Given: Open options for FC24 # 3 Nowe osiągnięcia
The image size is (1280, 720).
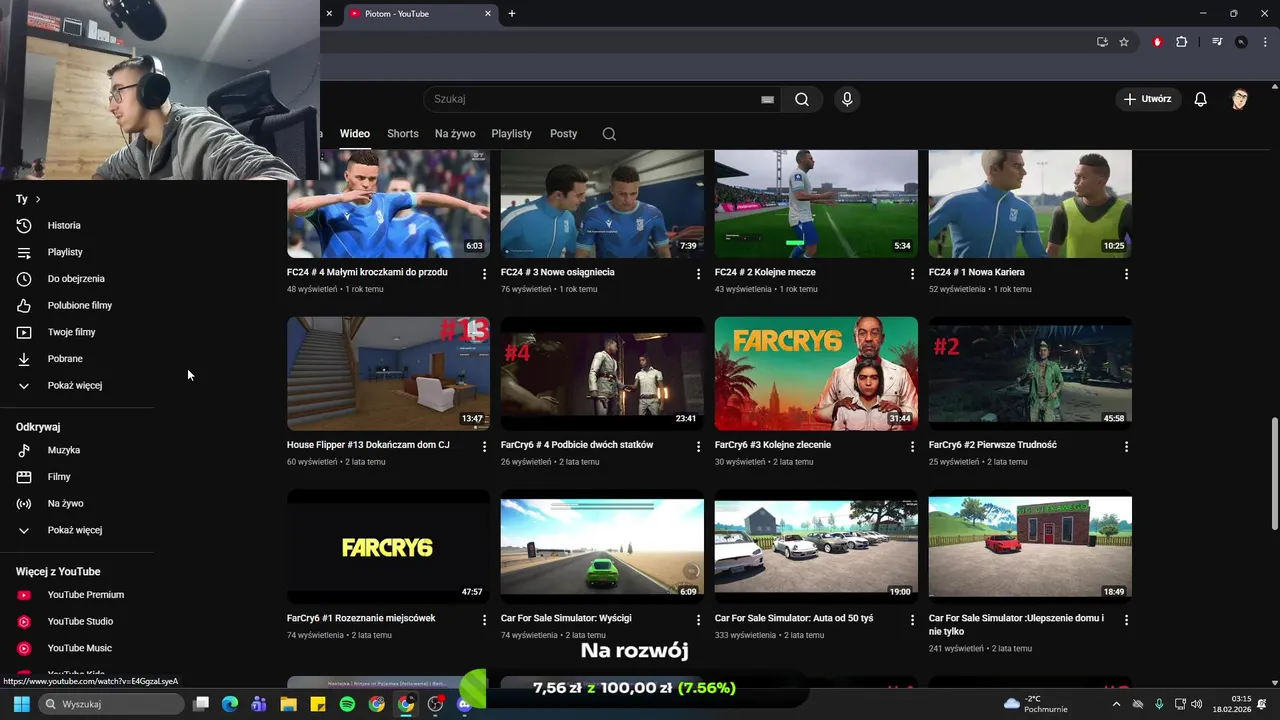Looking at the screenshot, I should coord(699,274).
